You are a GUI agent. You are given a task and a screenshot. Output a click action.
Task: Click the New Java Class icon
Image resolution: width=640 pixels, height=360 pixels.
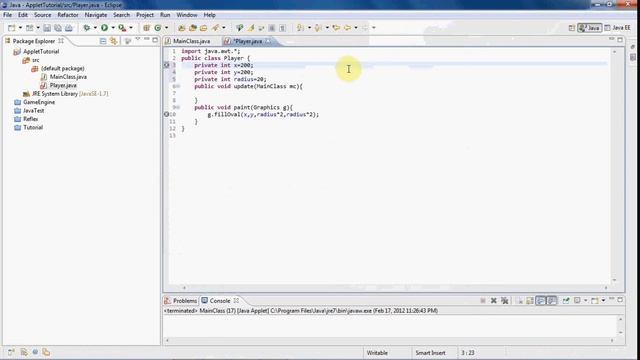(x=158, y=28)
